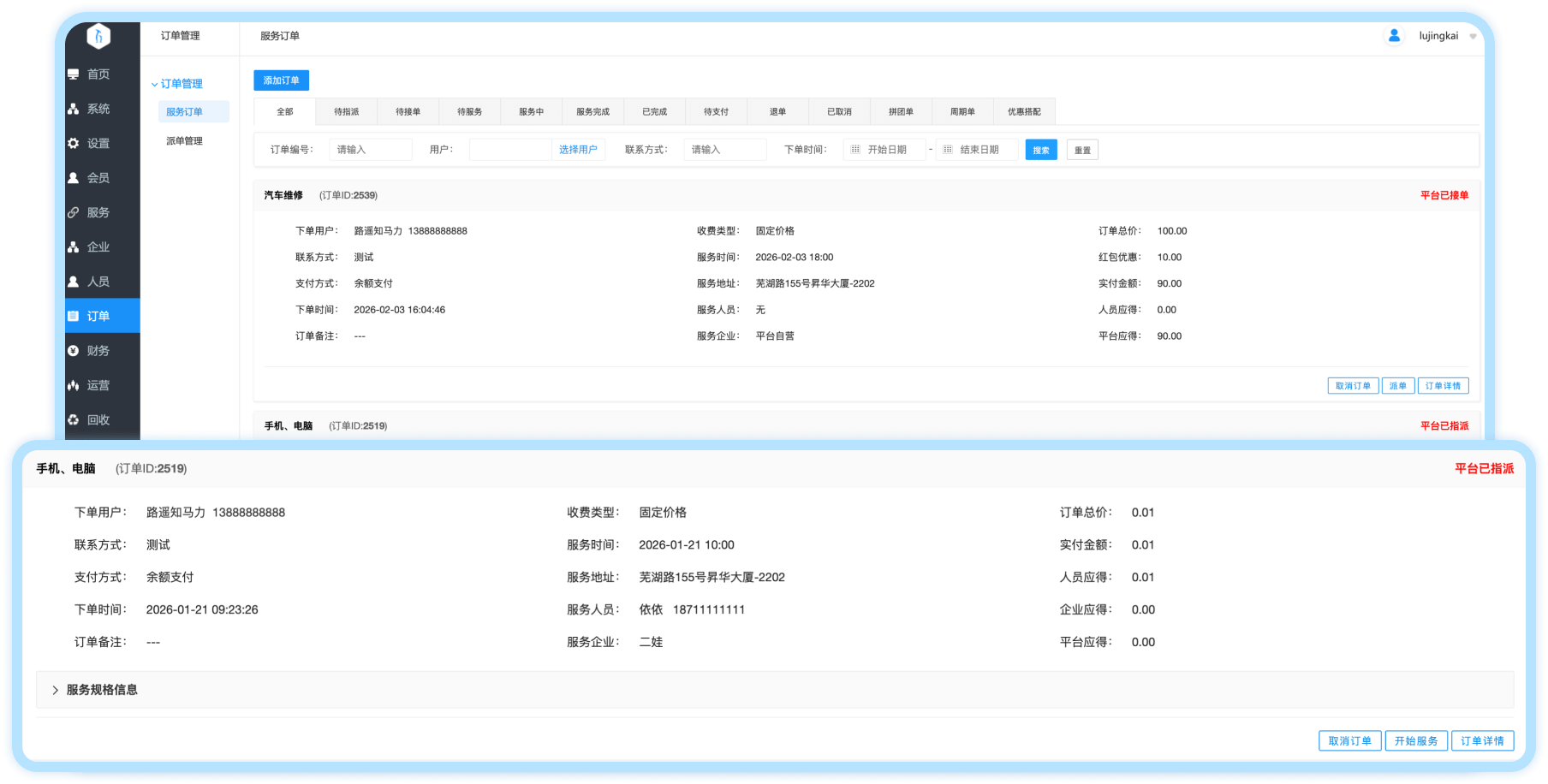Switch to the 已取消 tab

point(839,112)
